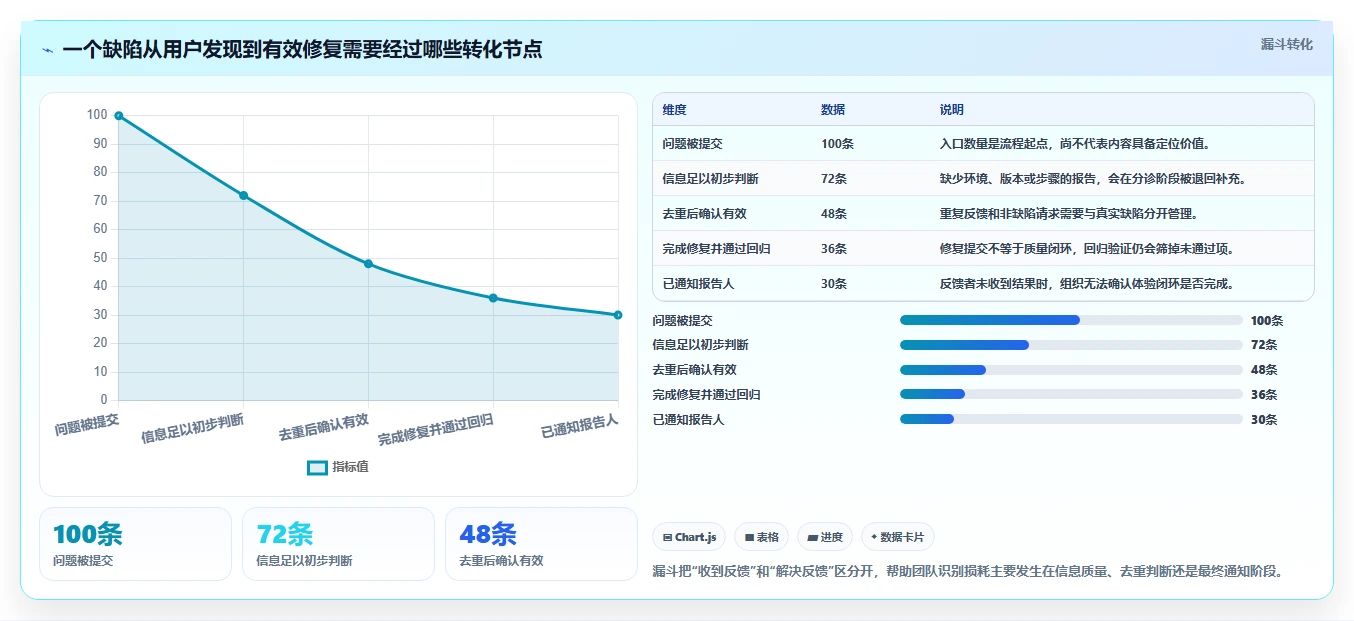Click the 说明 column header
The image size is (1354, 621).
951,110
